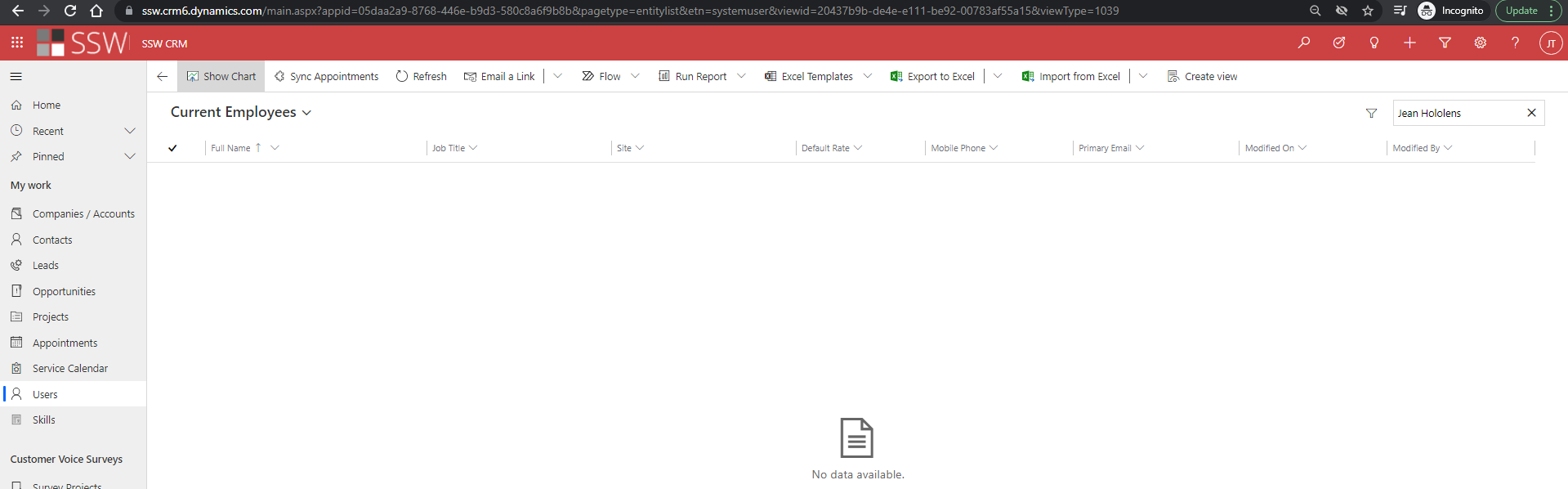The width and height of the screenshot is (1568, 489).
Task: Click the Refresh button
Action: pyautogui.click(x=422, y=76)
